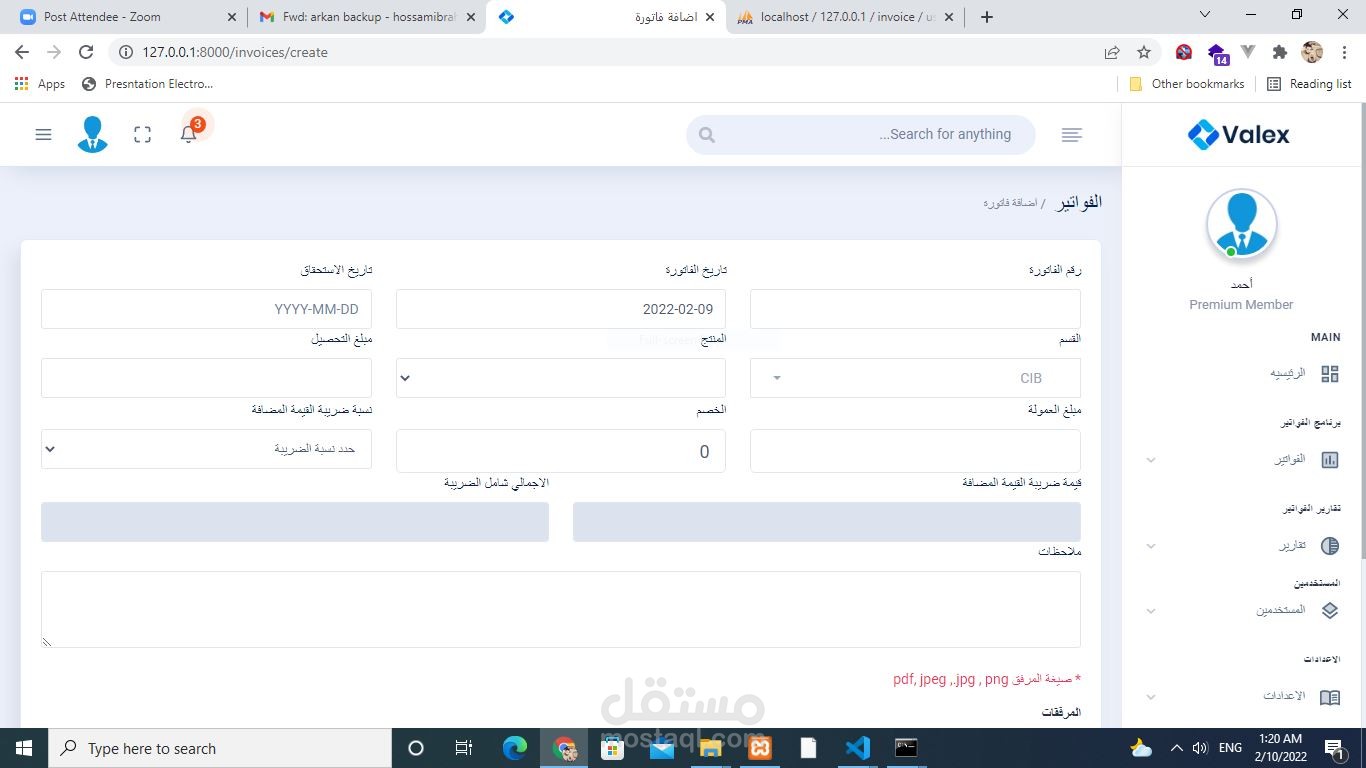Open the terminal window from taskbar
The image size is (1366, 768).
906,747
